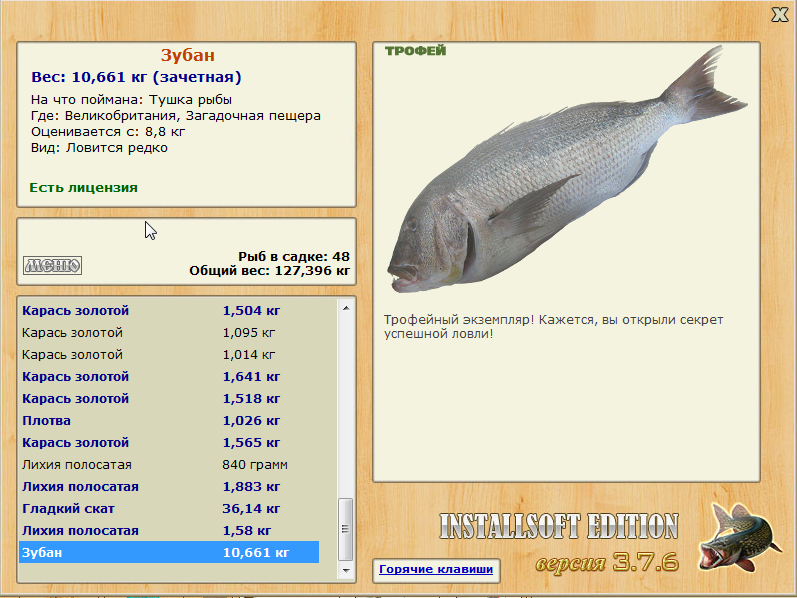Click the fish list scrollbar thumb

[346, 529]
